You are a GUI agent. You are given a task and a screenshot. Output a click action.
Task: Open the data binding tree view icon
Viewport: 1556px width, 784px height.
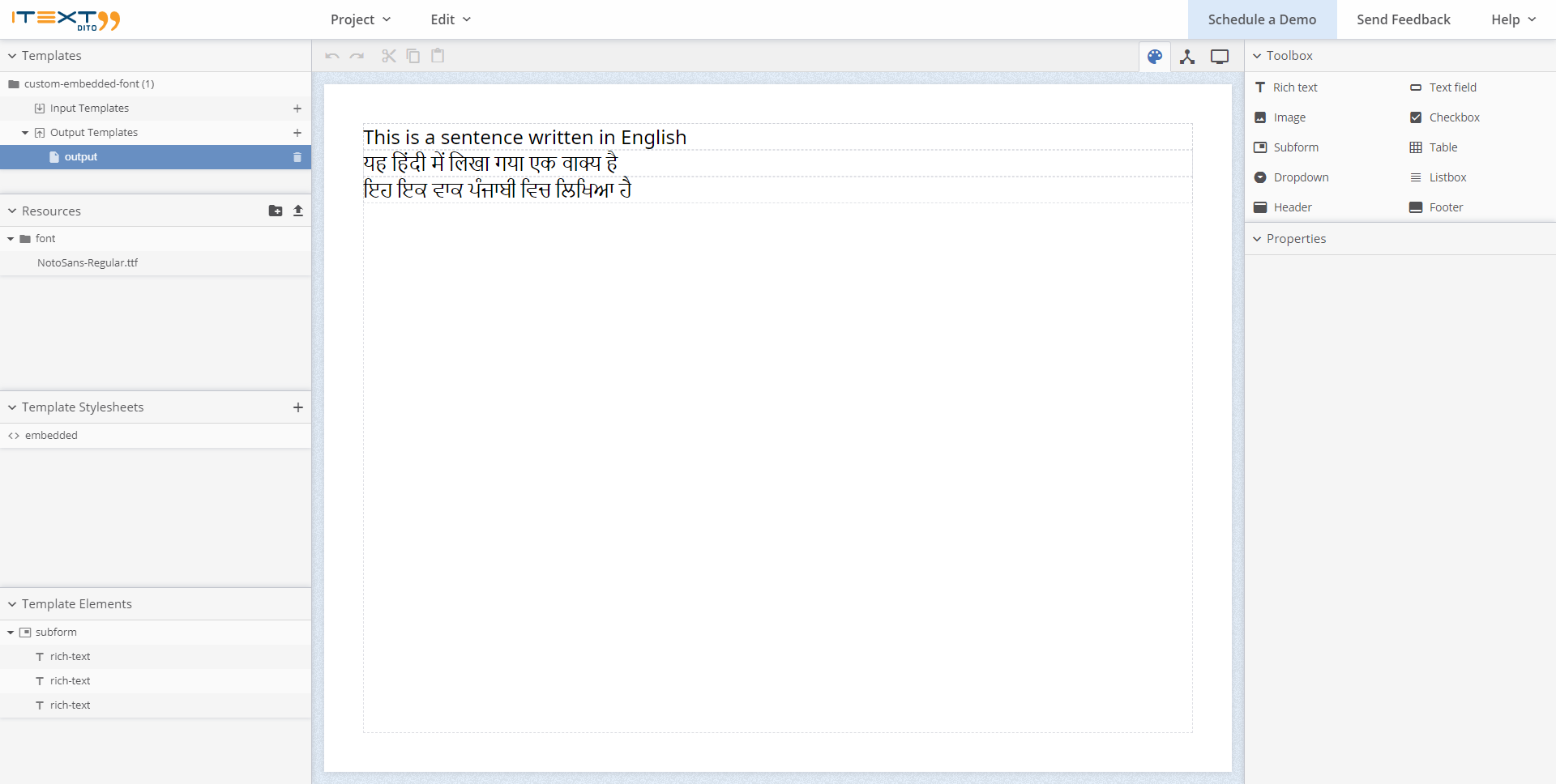click(1187, 57)
